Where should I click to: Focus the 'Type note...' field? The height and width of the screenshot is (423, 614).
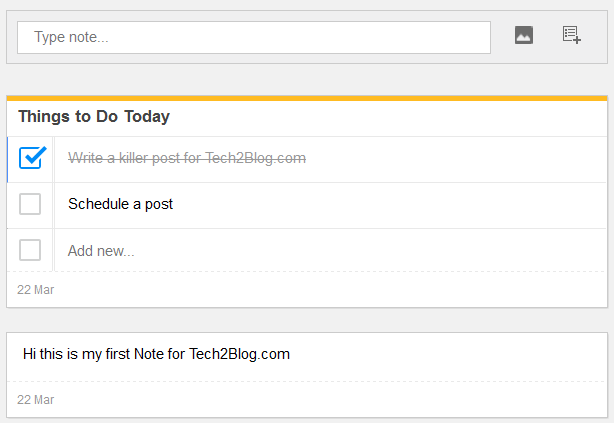[x=254, y=37]
